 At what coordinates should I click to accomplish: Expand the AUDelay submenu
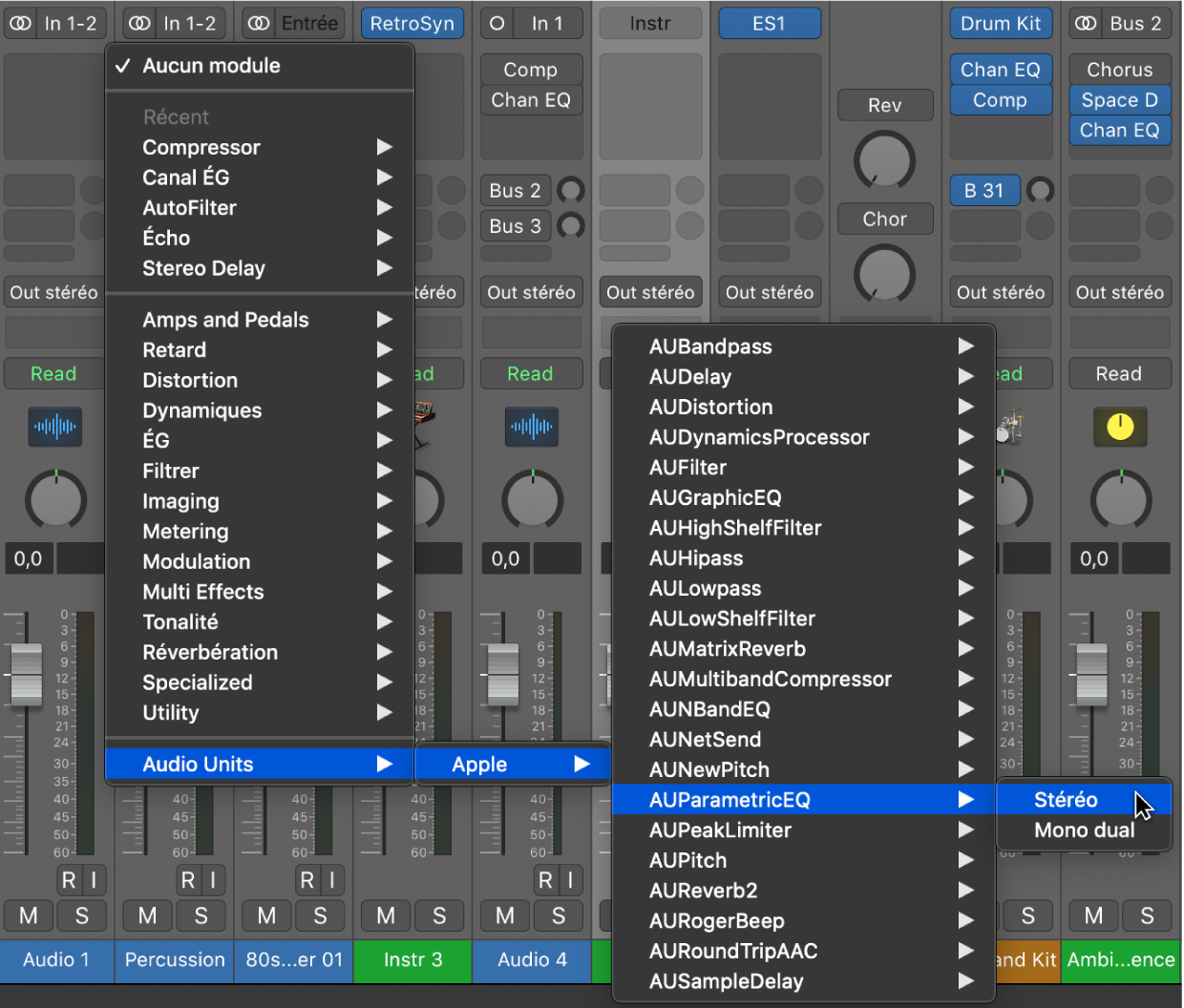(690, 376)
